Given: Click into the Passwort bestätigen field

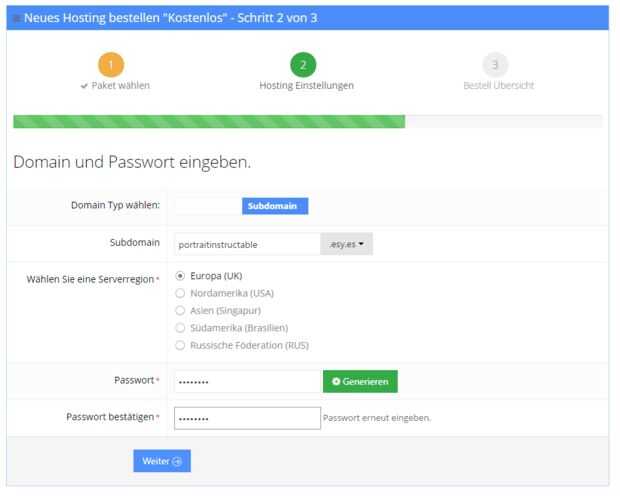Looking at the screenshot, I should pyautogui.click(x=247, y=417).
